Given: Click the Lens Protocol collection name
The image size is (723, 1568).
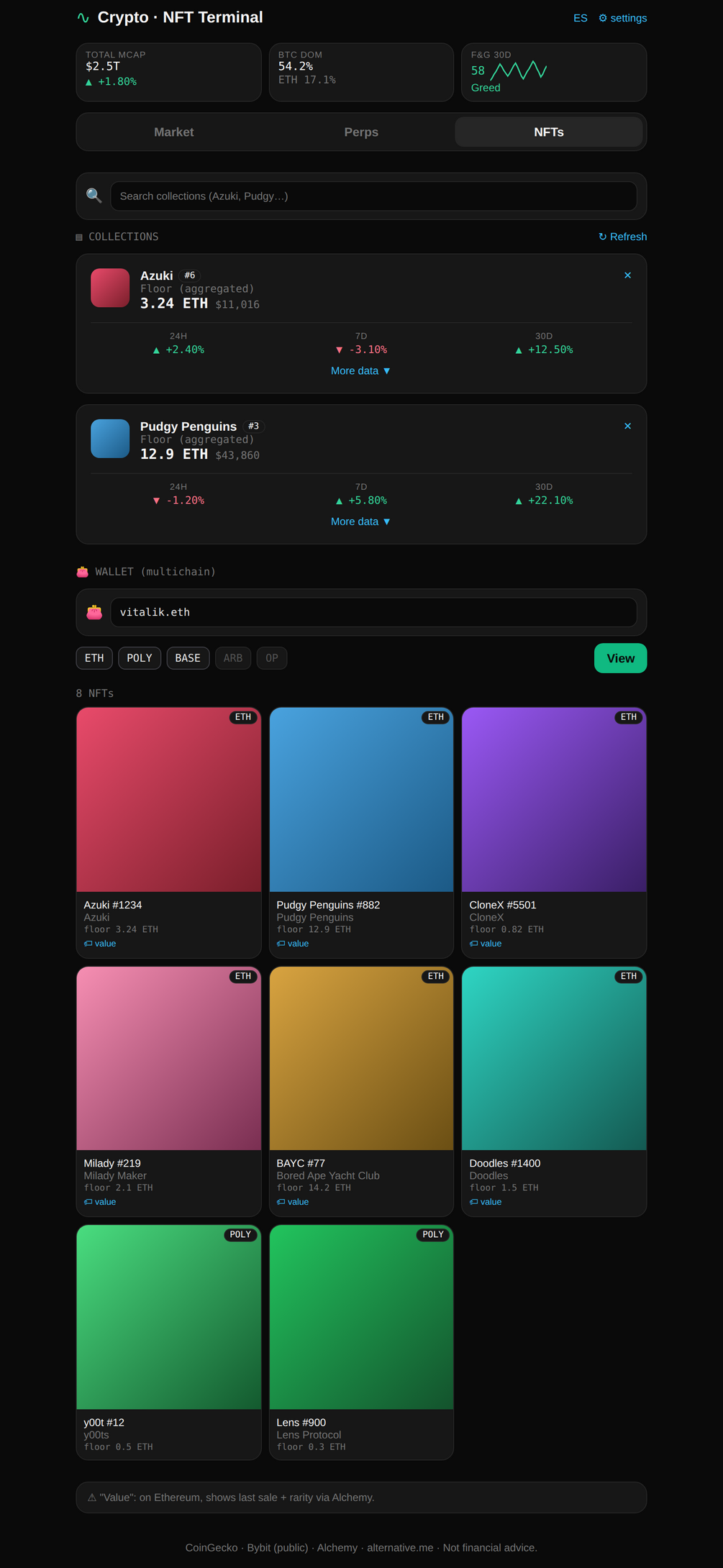Looking at the screenshot, I should [309, 1434].
